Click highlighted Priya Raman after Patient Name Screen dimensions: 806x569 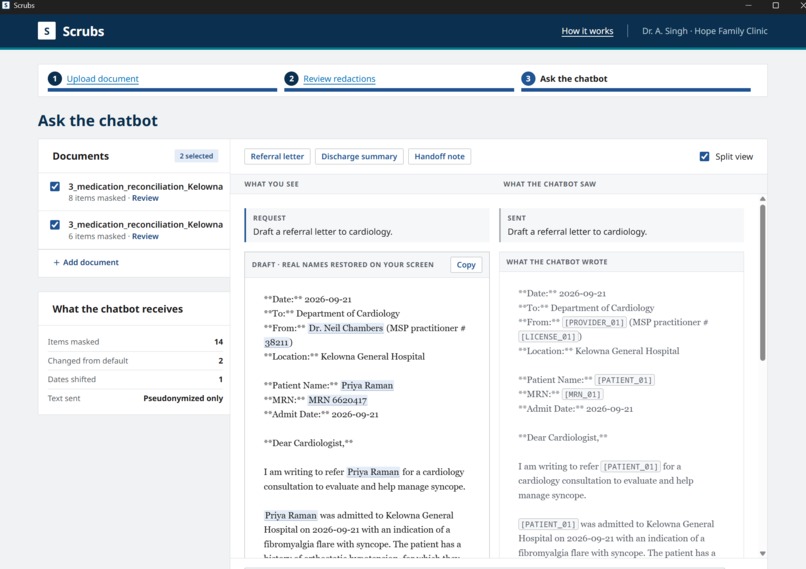[x=367, y=386]
